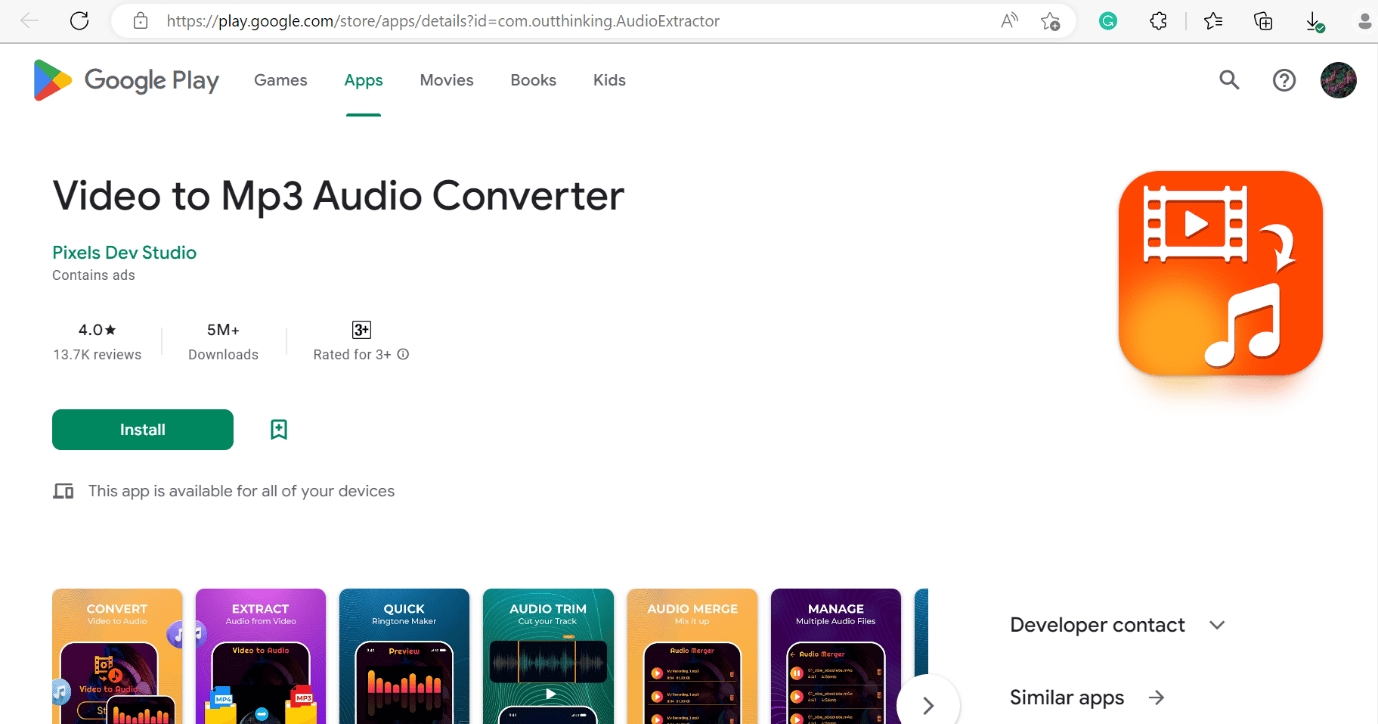
Task: Click the green Install button
Action: point(143,430)
